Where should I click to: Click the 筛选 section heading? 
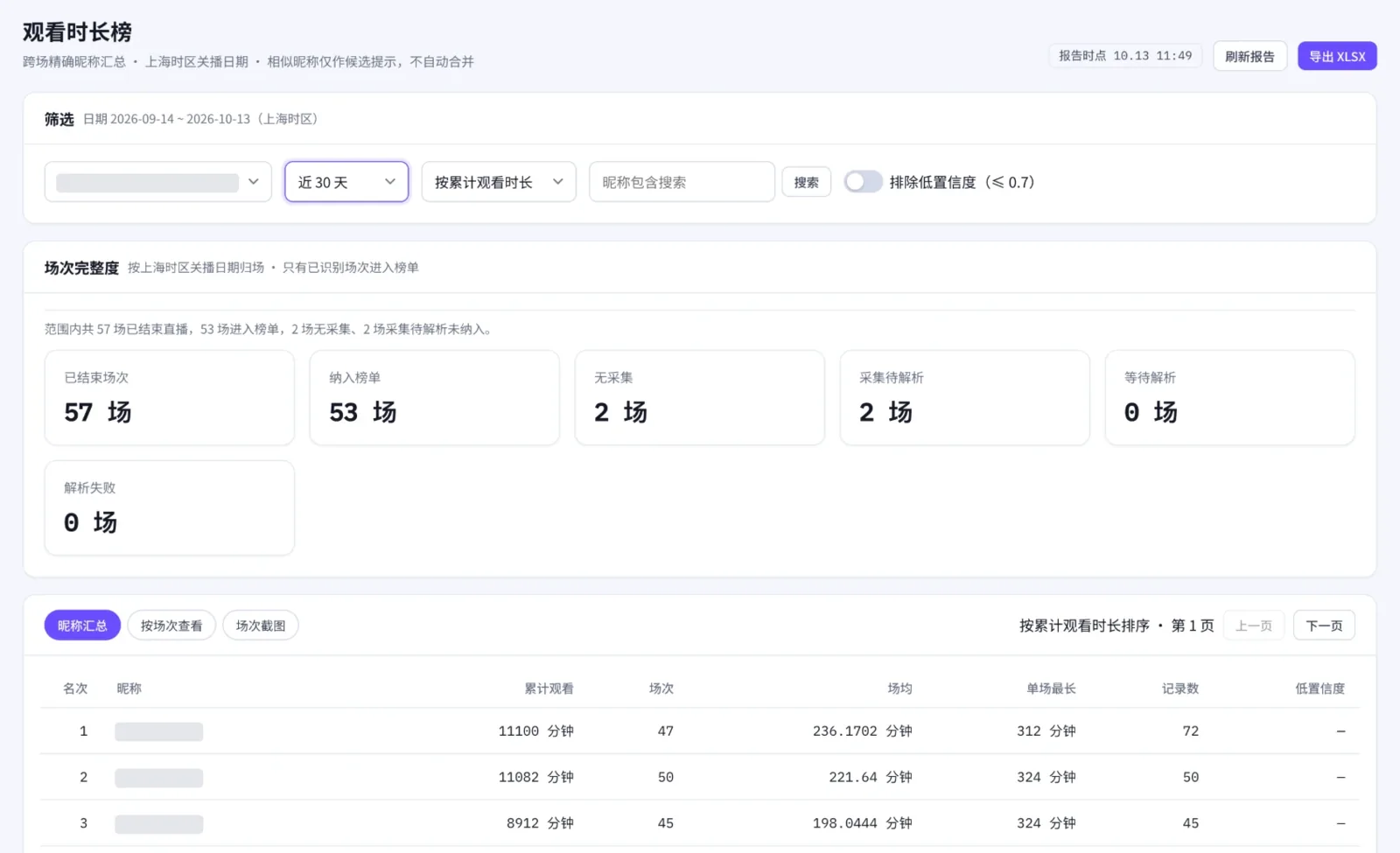click(x=59, y=119)
